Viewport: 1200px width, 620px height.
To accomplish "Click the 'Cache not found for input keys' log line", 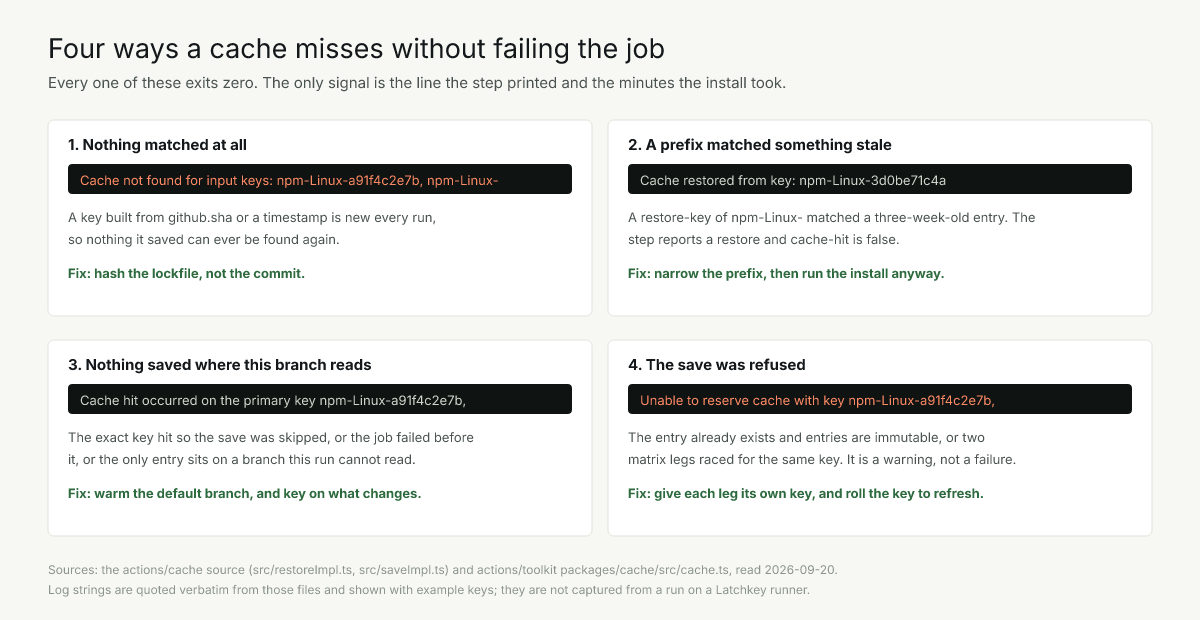I will click(320, 180).
